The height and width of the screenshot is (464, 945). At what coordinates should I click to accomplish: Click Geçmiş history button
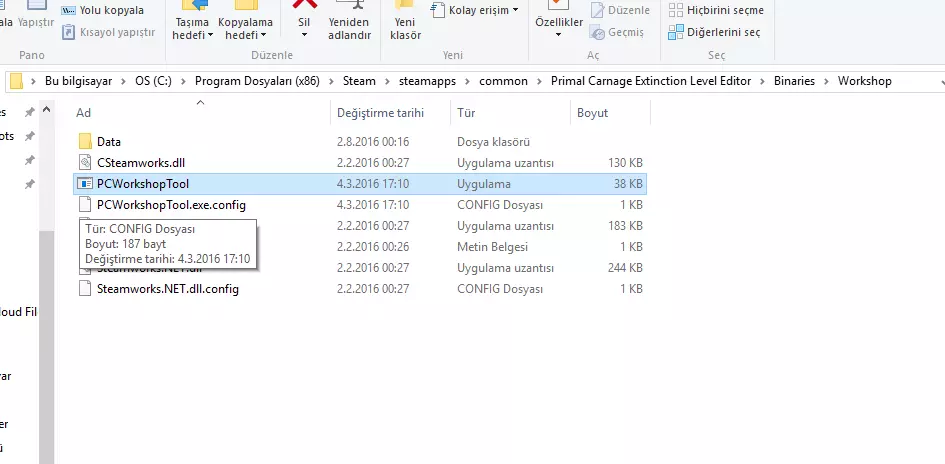(617, 32)
